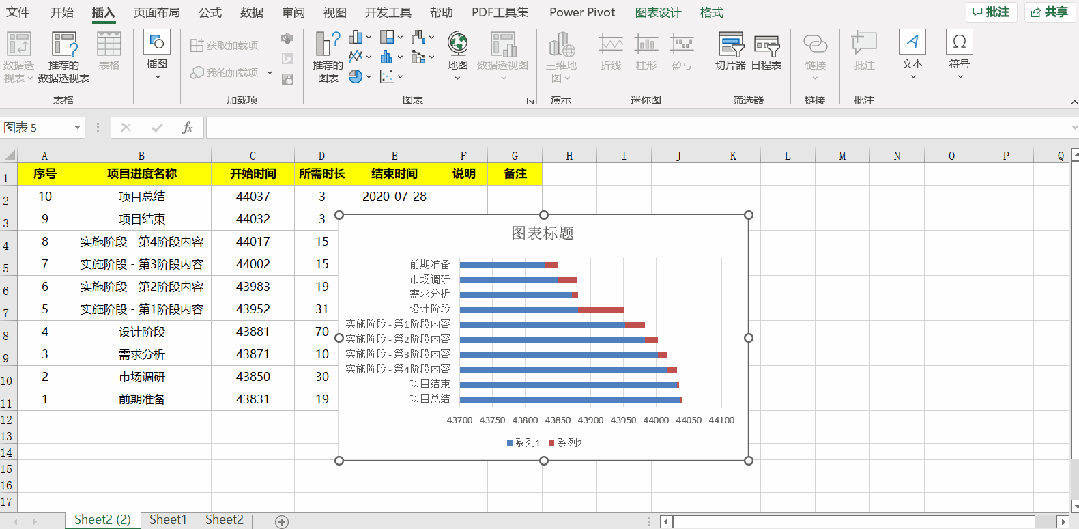
Task: Expand the formula bar with chevron
Action: [1073, 128]
